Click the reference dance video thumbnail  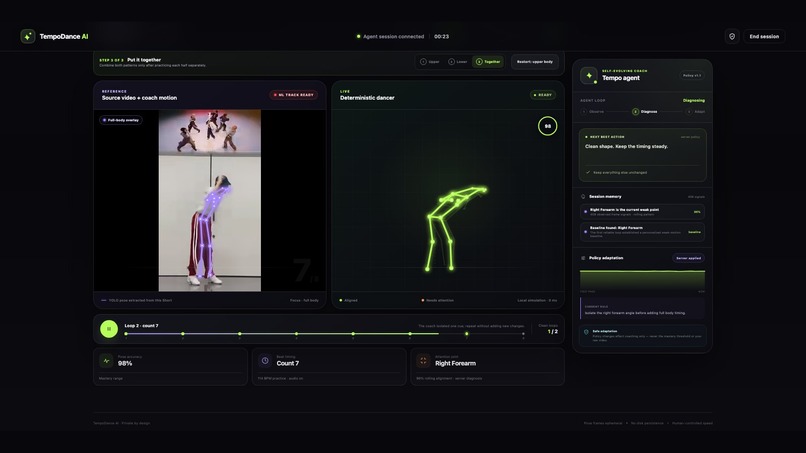click(x=210, y=201)
